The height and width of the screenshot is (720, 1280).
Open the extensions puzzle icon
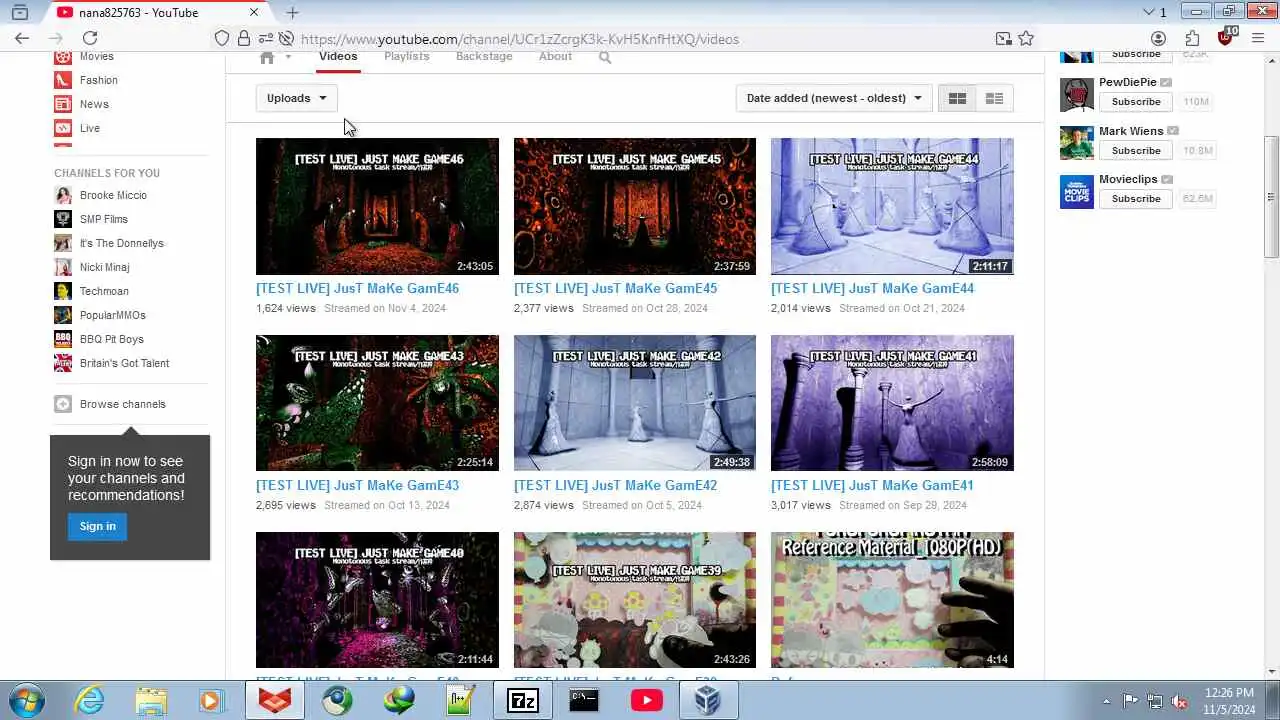pyautogui.click(x=1192, y=39)
